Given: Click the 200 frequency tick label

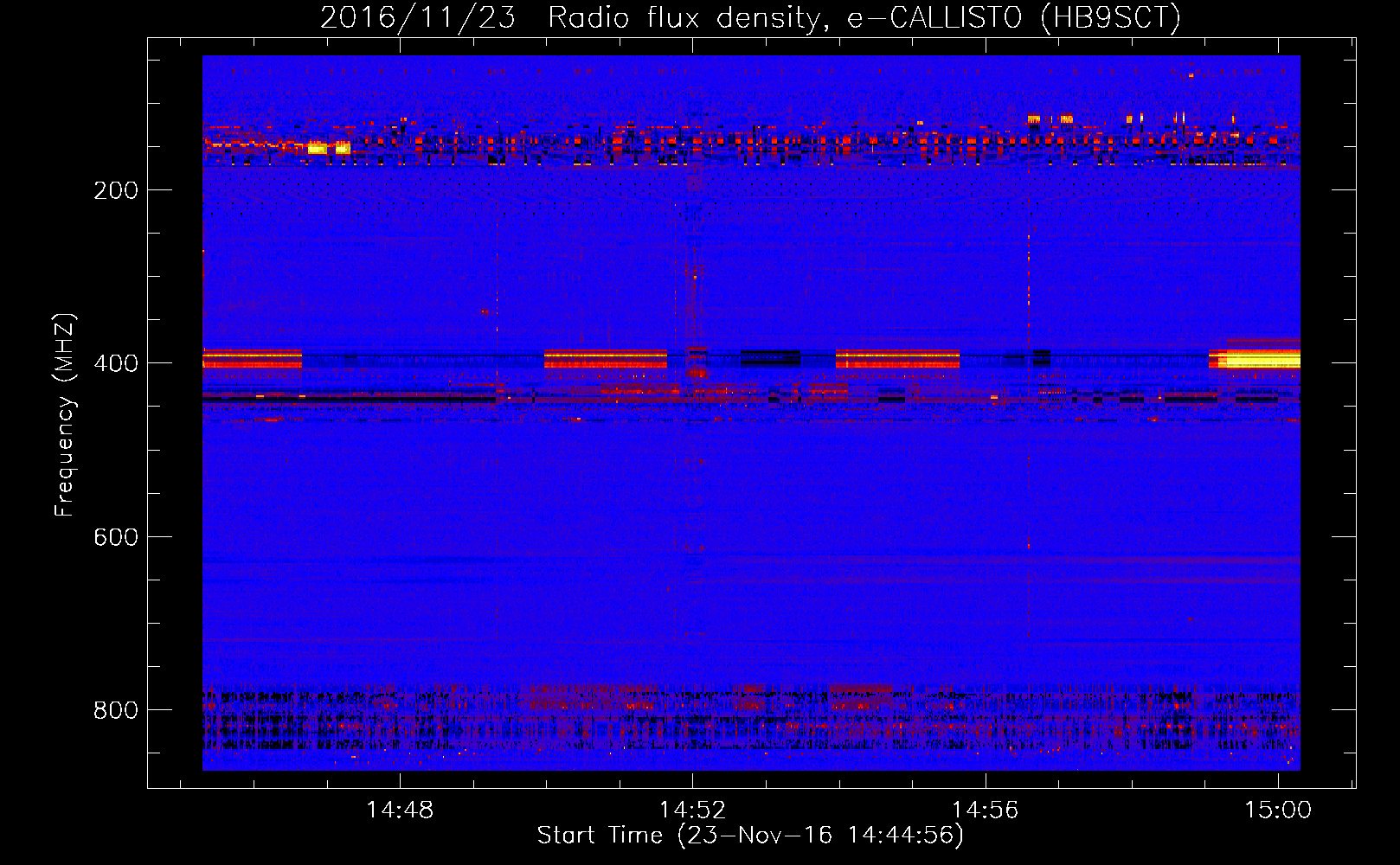Looking at the screenshot, I should click(116, 190).
